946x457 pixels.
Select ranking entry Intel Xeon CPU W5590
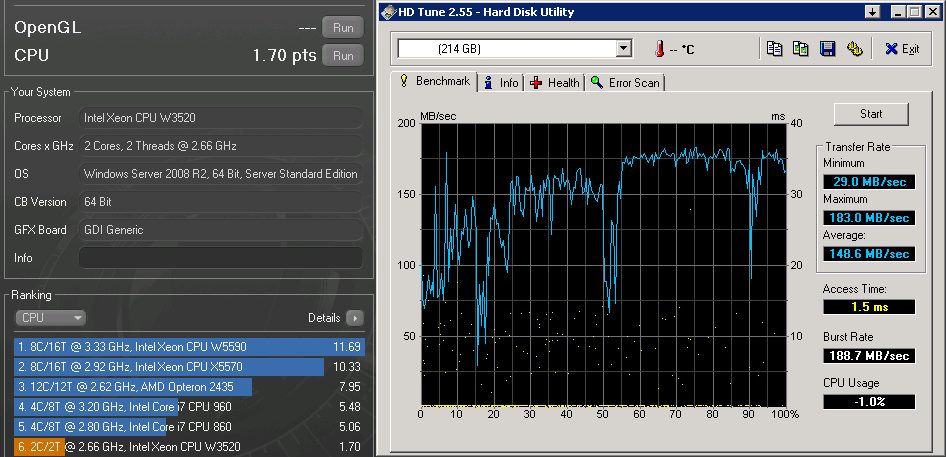pos(189,347)
